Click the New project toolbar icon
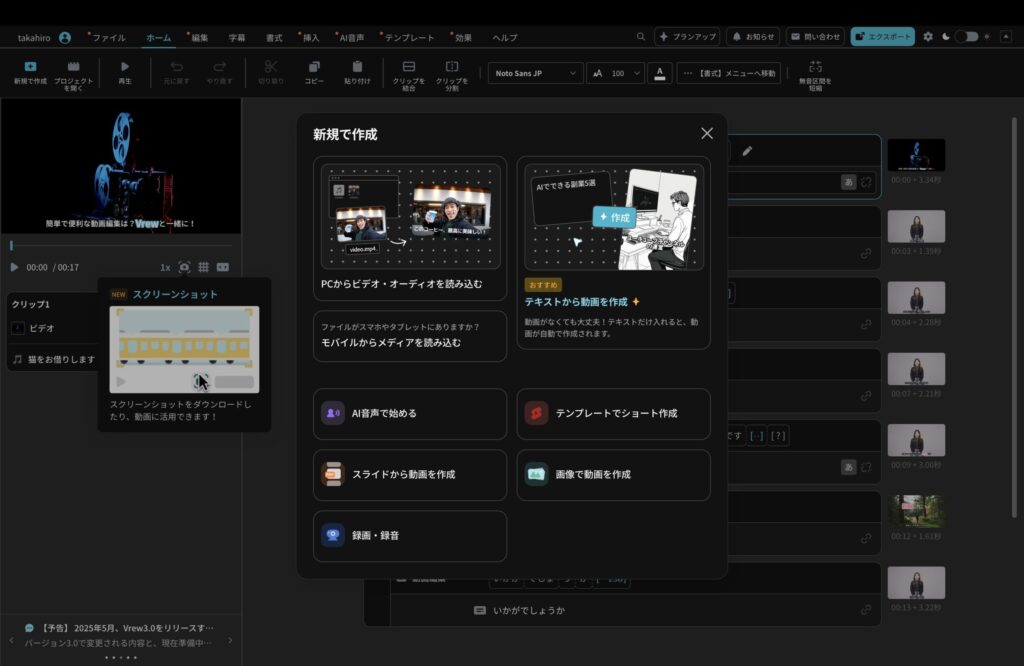This screenshot has height=666, width=1024. (x=30, y=67)
